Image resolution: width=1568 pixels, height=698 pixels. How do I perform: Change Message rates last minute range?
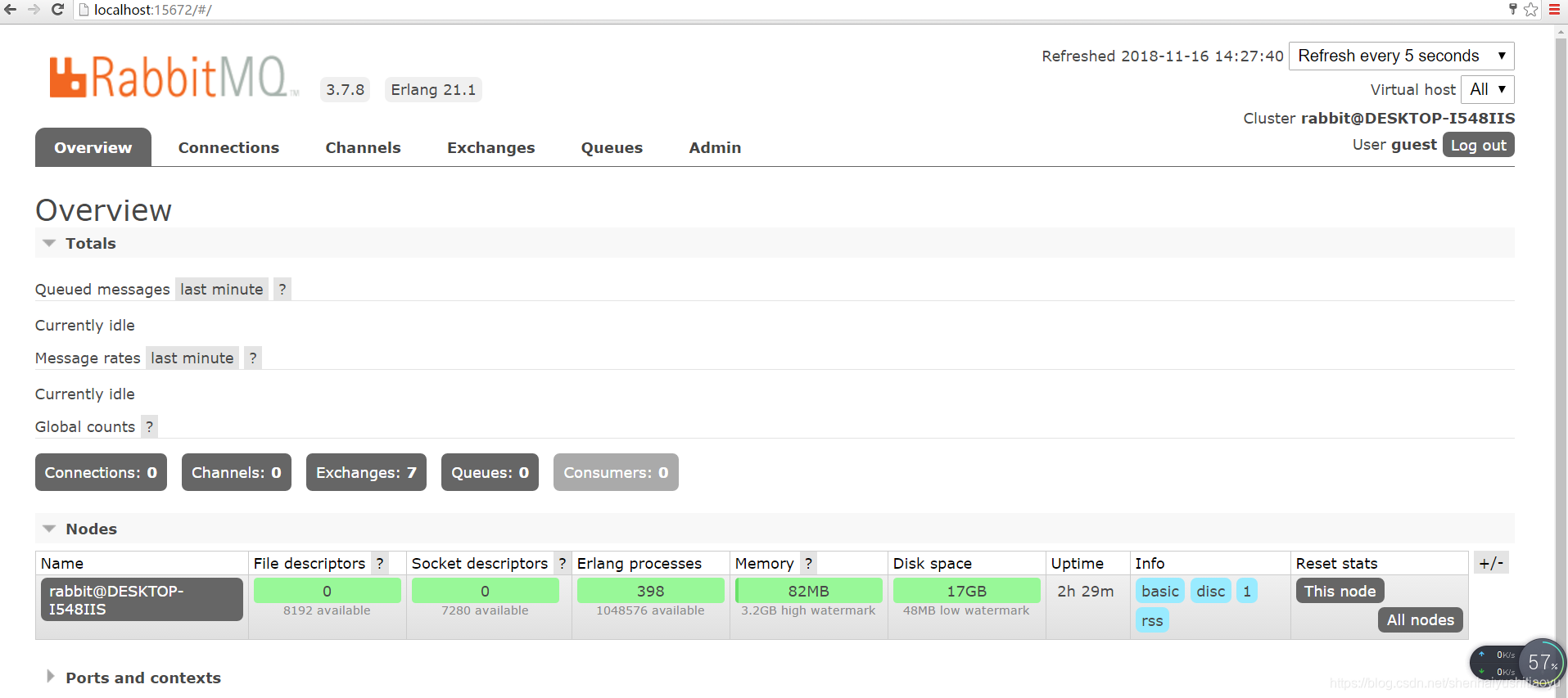(x=192, y=358)
